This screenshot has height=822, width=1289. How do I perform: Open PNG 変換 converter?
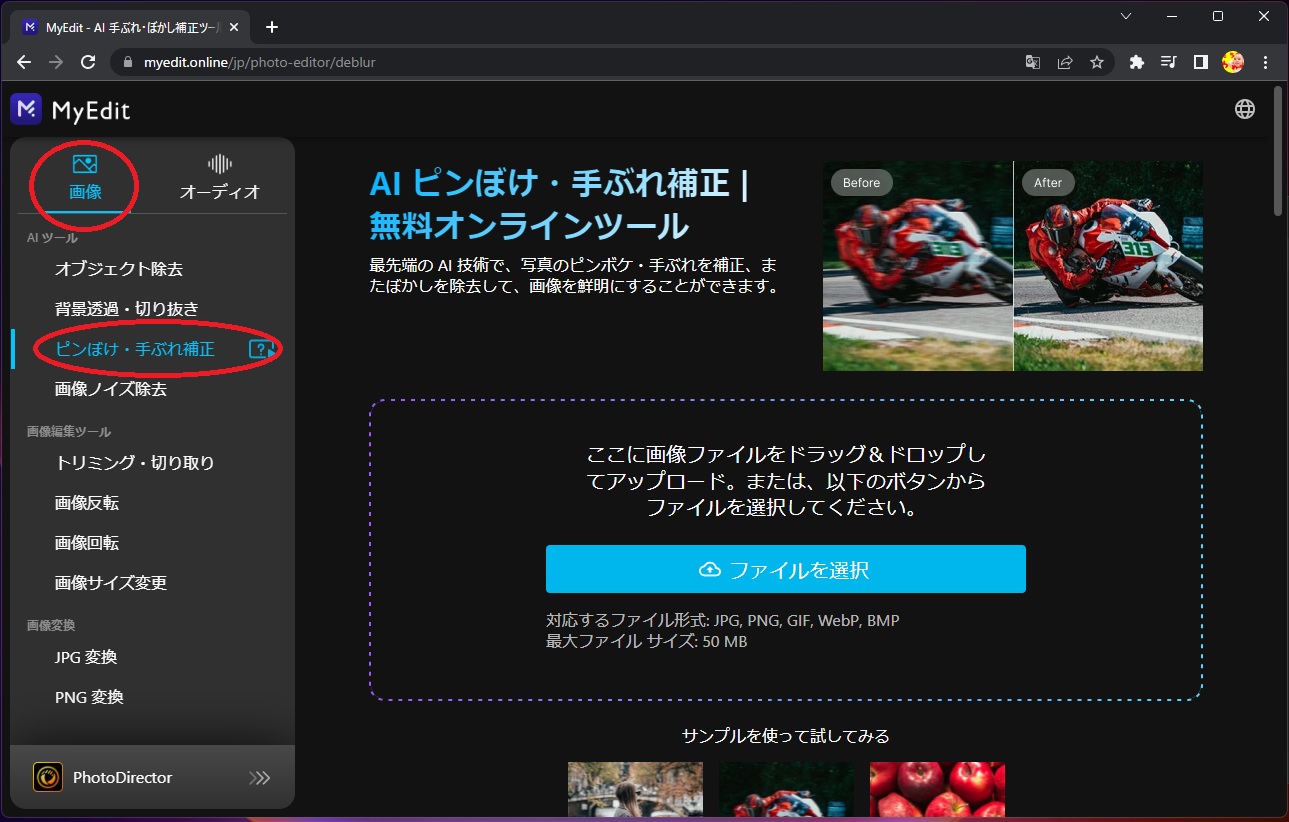pos(89,697)
